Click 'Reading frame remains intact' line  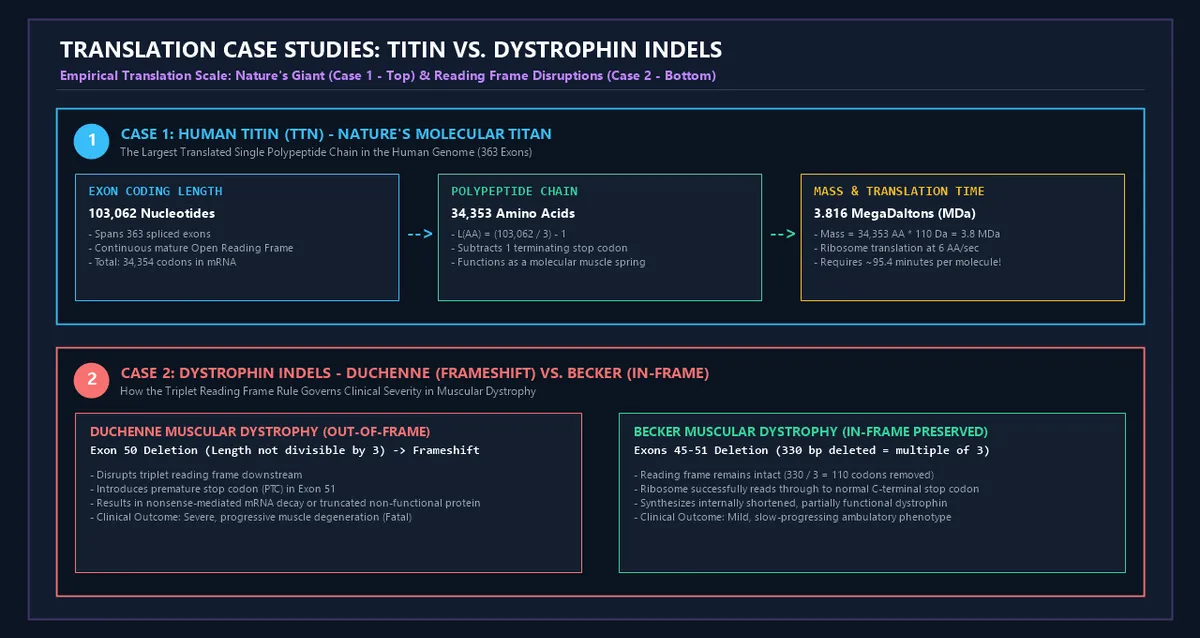(x=783, y=474)
